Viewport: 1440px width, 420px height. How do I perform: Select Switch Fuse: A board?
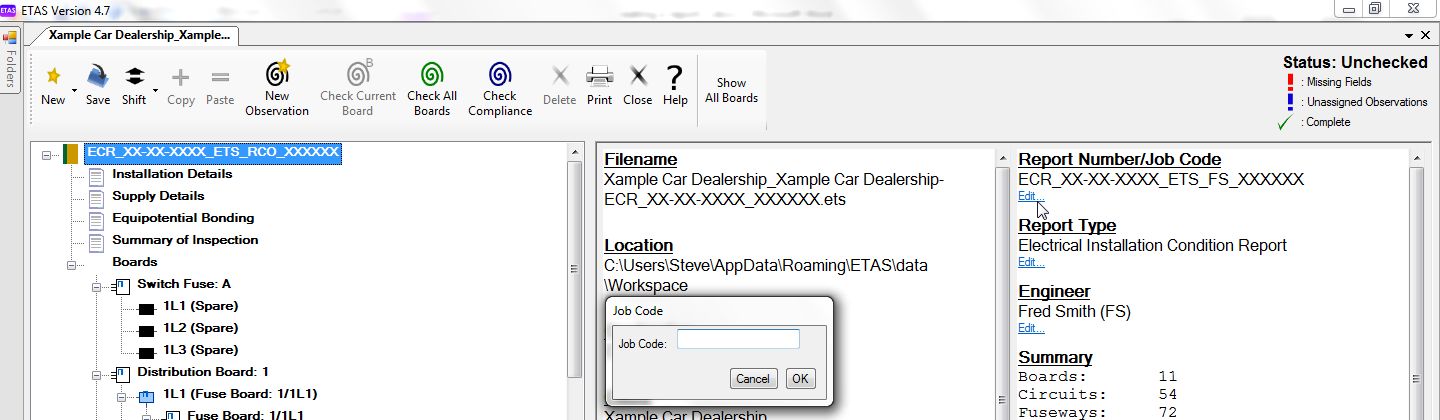pos(184,284)
